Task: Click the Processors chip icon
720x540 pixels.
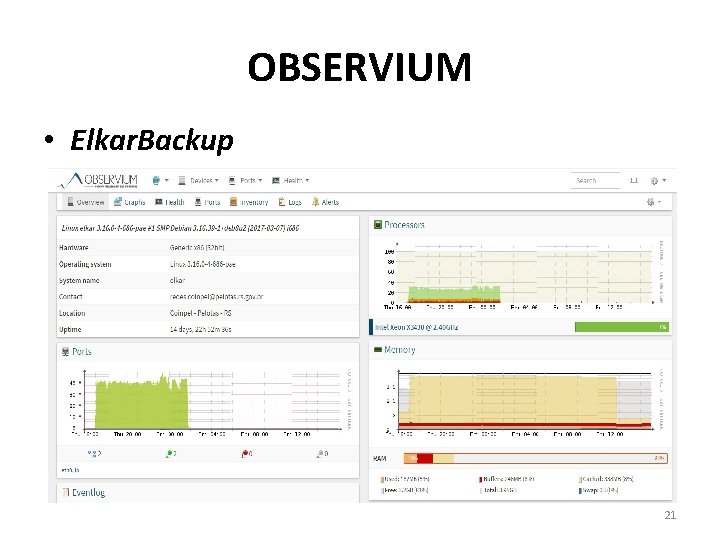Action: pyautogui.click(x=378, y=225)
